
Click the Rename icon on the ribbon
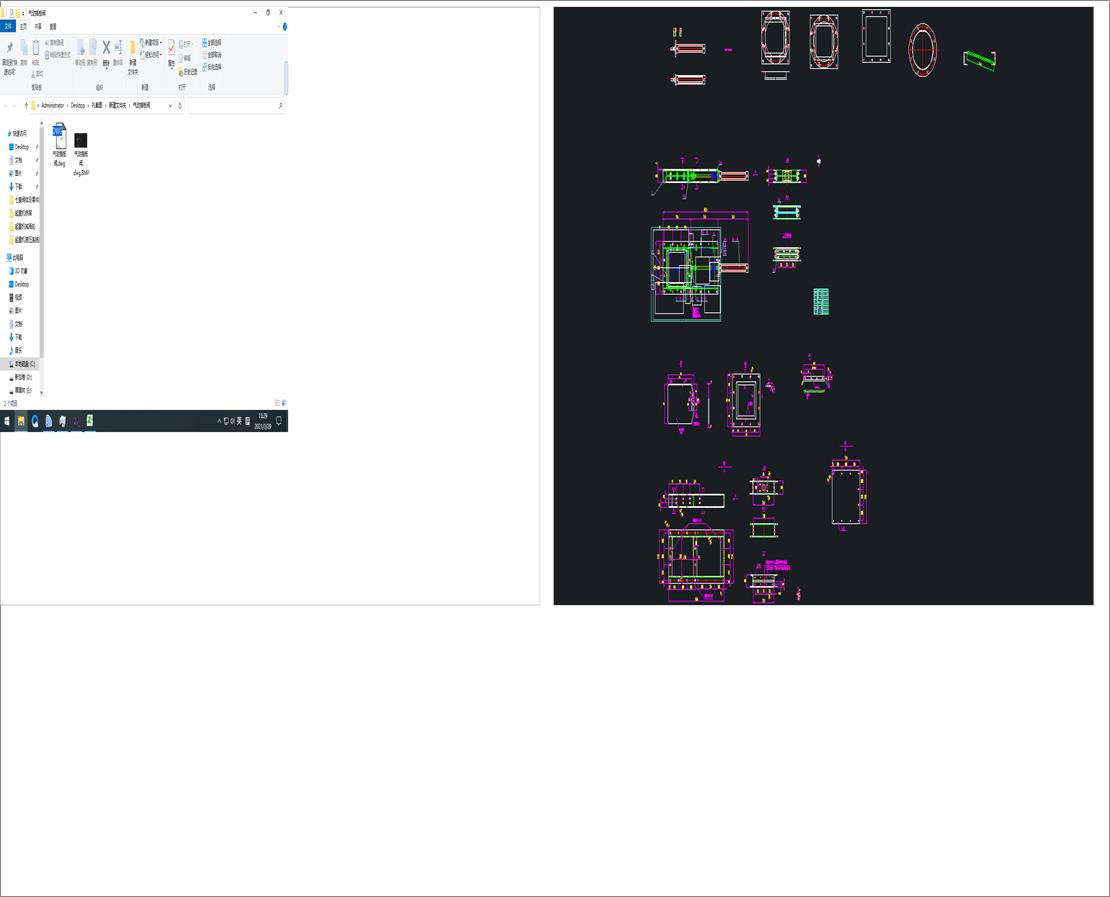pos(119,46)
